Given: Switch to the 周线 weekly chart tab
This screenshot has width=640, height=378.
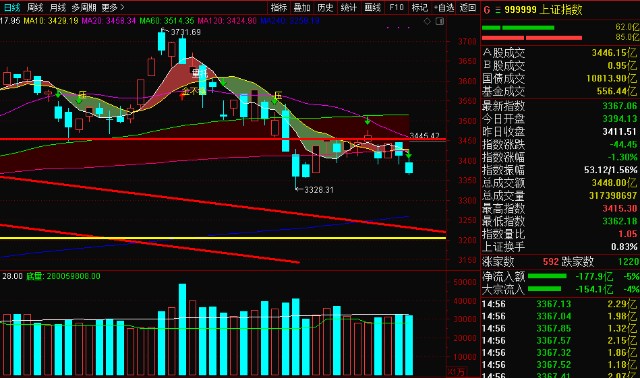Looking at the screenshot, I should (35, 7).
